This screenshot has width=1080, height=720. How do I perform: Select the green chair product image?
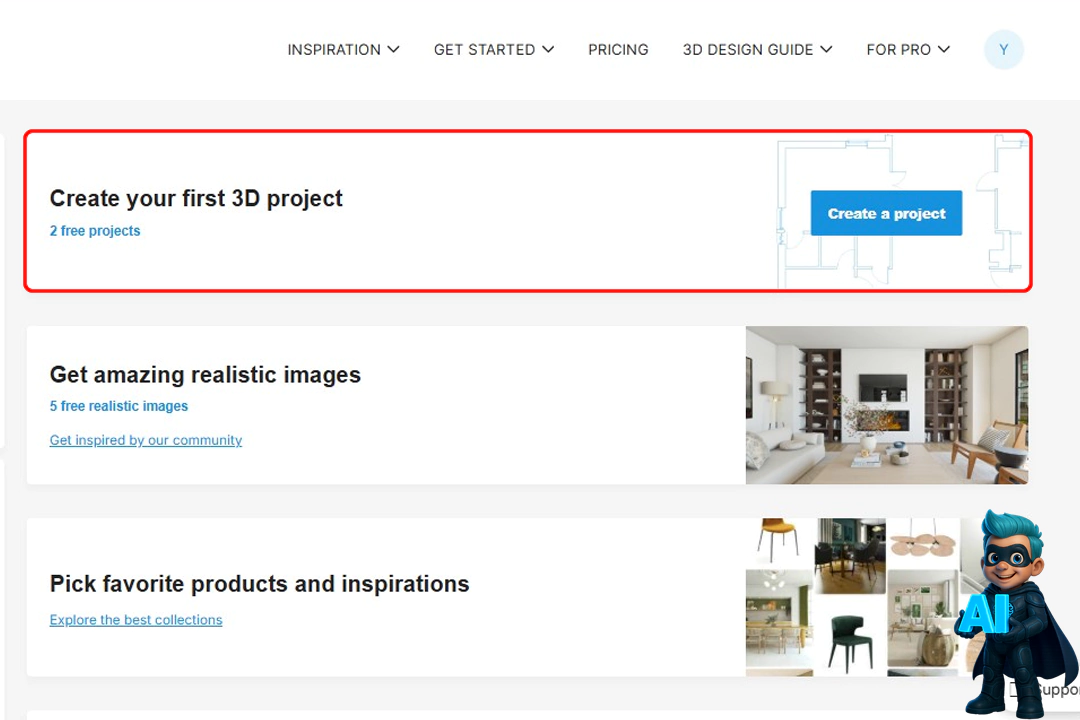pos(850,638)
